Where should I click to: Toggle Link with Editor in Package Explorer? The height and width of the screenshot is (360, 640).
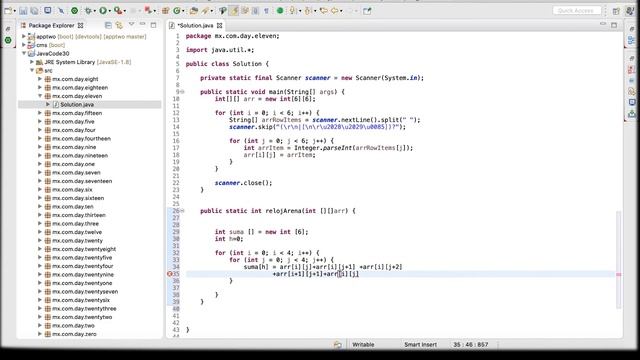[x=119, y=25]
